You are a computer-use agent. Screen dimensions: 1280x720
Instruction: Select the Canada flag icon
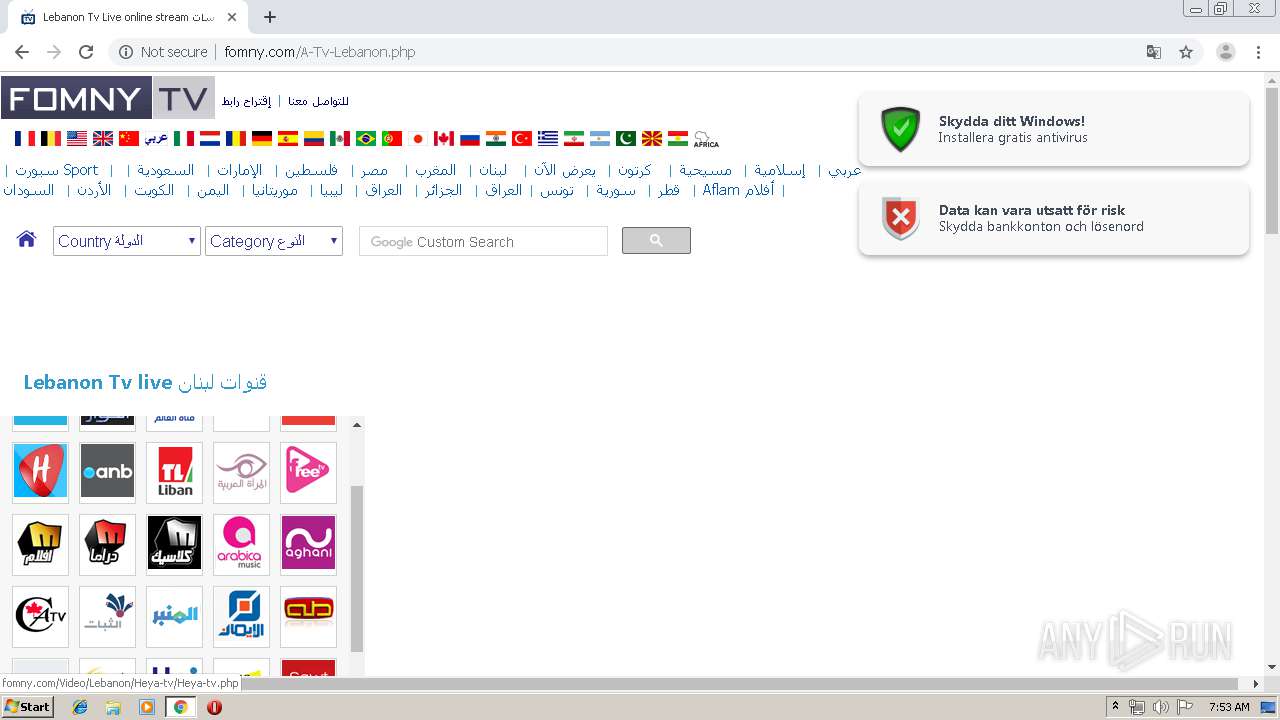[444, 138]
